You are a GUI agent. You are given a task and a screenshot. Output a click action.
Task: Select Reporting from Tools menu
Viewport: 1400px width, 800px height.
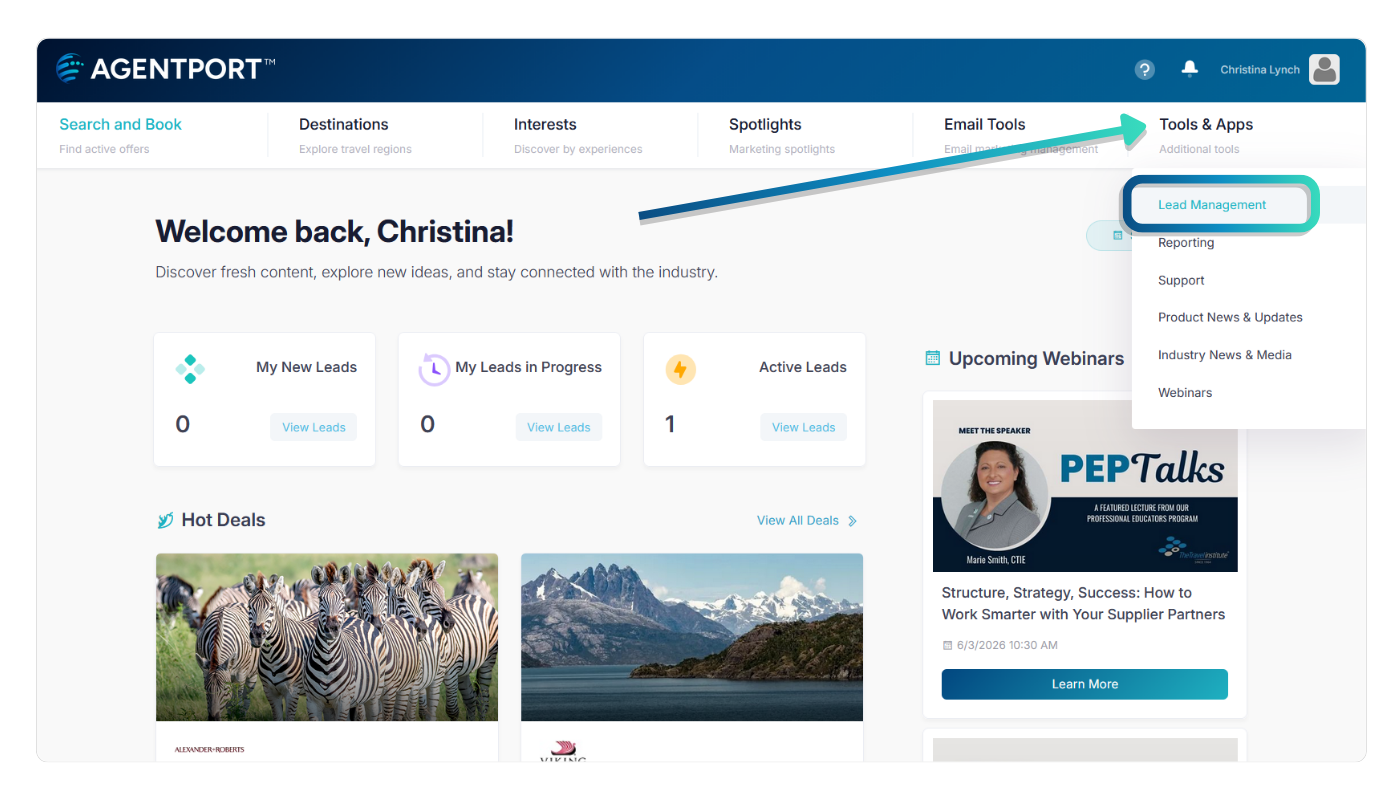coord(1186,243)
